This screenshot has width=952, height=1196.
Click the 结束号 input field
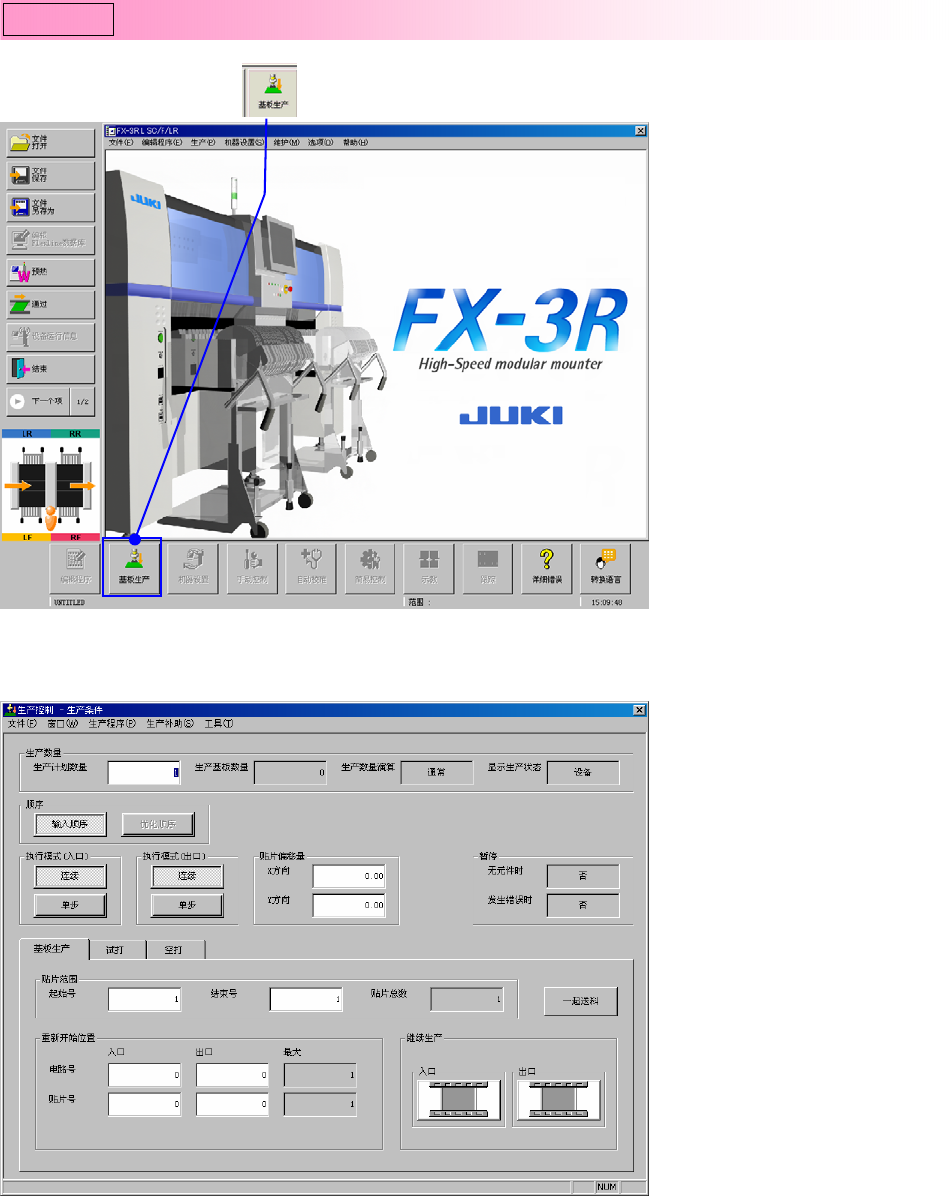point(305,999)
